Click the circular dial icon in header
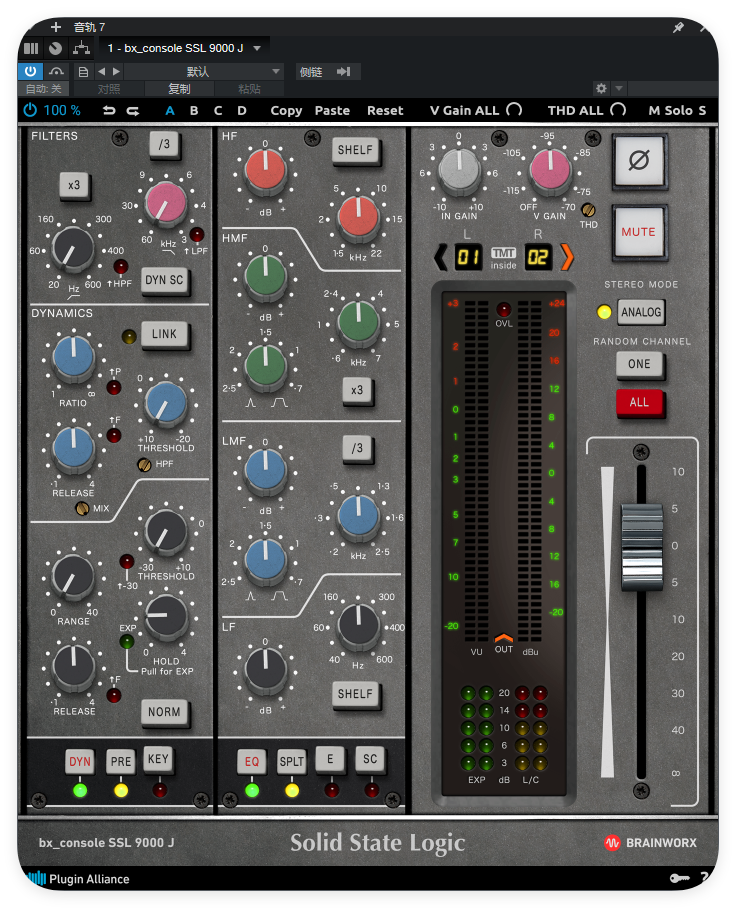The height and width of the screenshot is (908, 736). pos(56,48)
